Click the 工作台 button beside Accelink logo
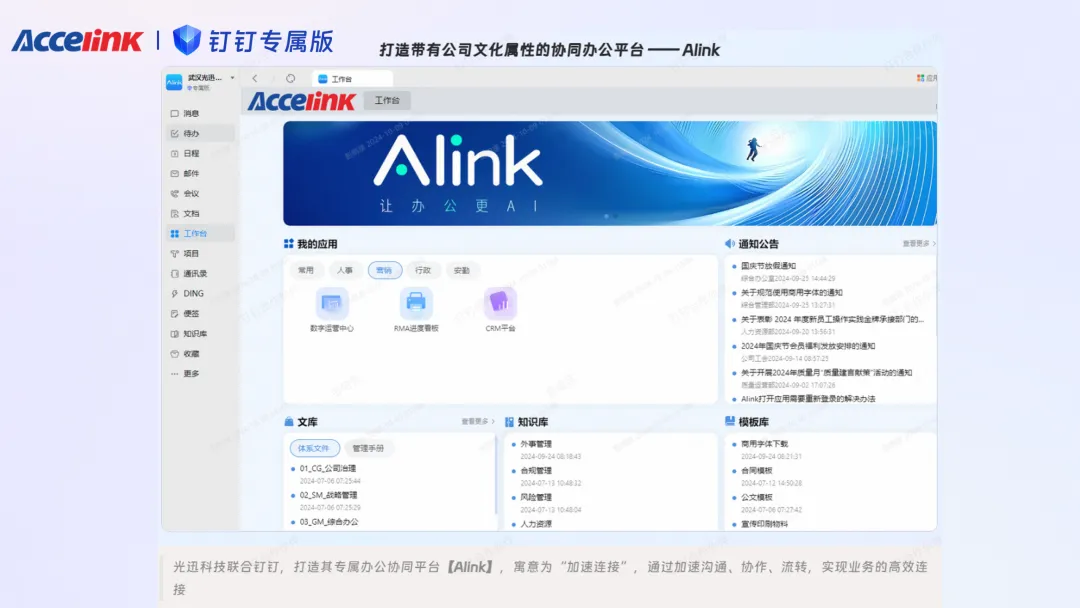 (387, 101)
